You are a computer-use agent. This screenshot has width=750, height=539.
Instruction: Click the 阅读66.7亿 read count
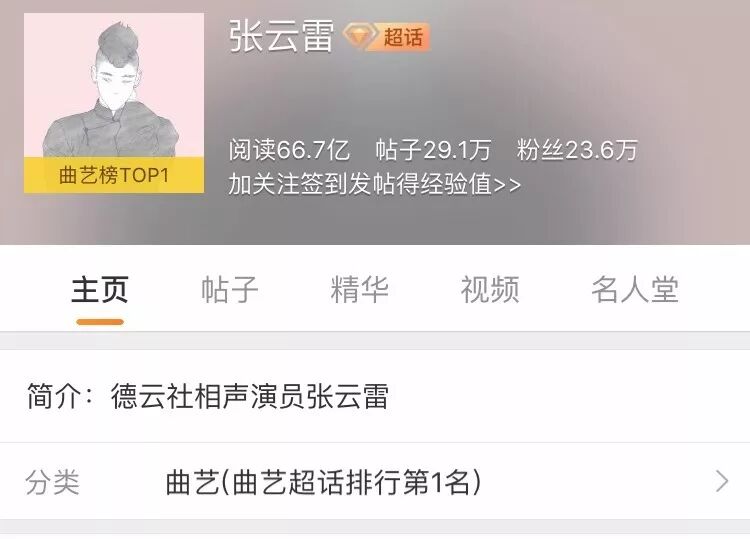(289, 150)
